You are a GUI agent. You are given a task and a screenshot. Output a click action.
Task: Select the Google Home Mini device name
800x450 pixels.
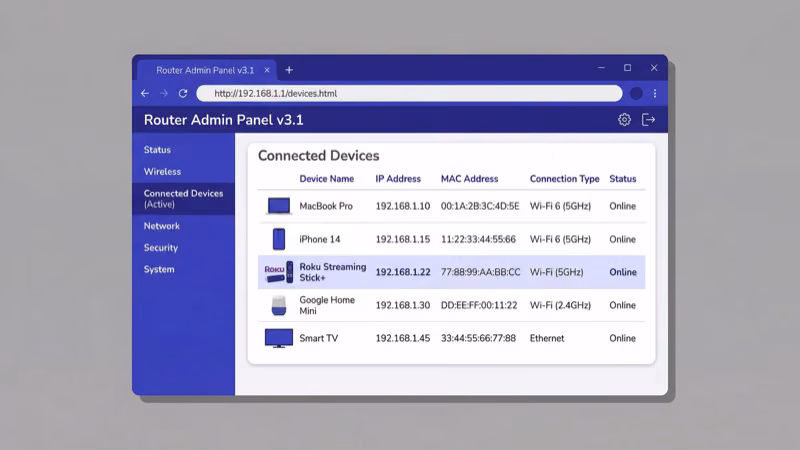327,305
